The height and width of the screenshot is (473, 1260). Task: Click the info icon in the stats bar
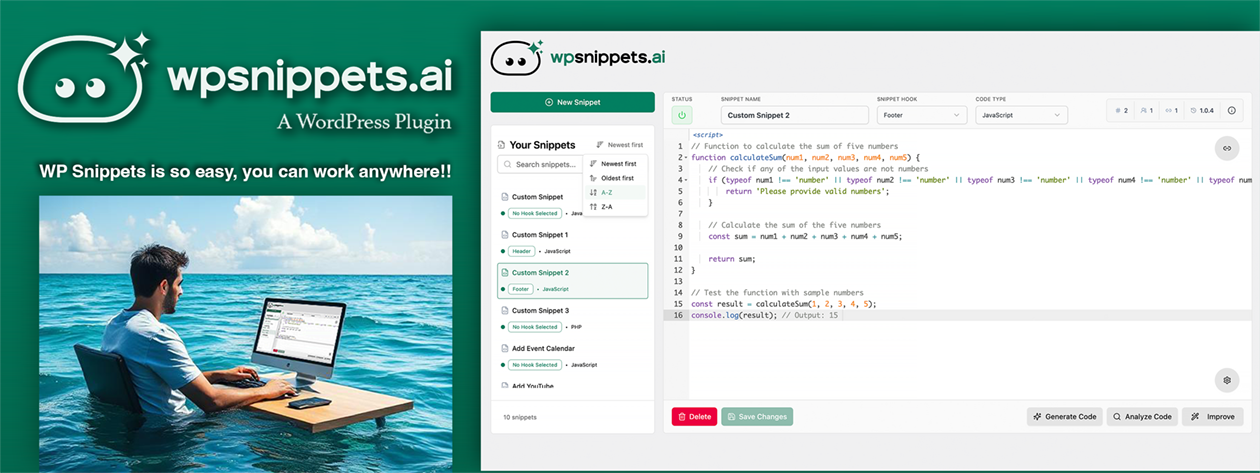(1231, 111)
